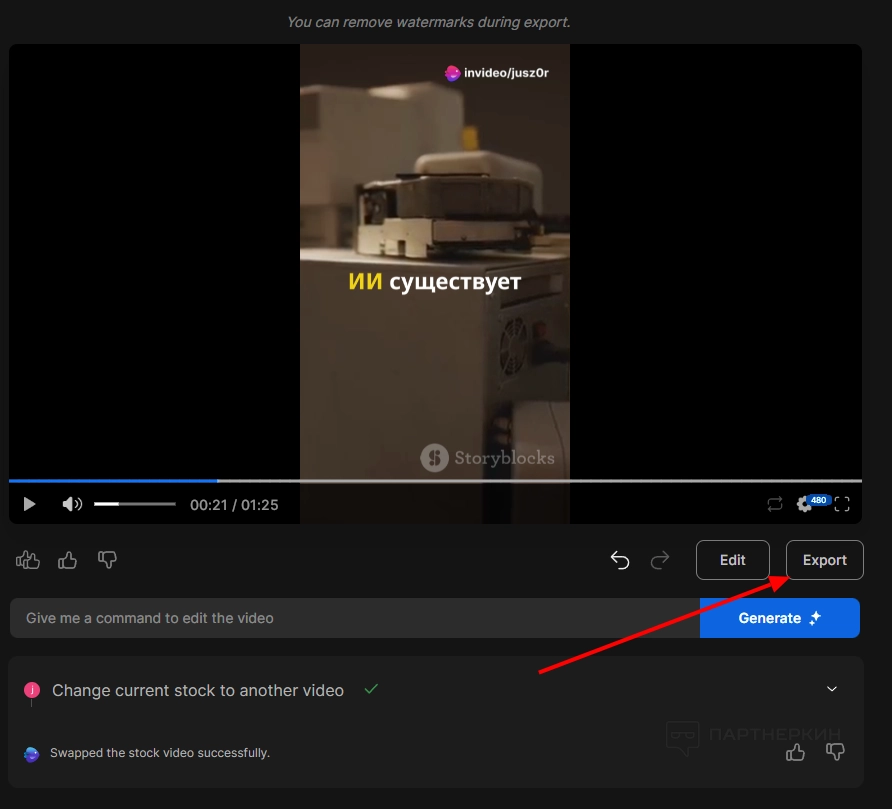Image resolution: width=892 pixels, height=809 pixels.
Task: Click the thumbs-down below the video player
Action: click(108, 560)
